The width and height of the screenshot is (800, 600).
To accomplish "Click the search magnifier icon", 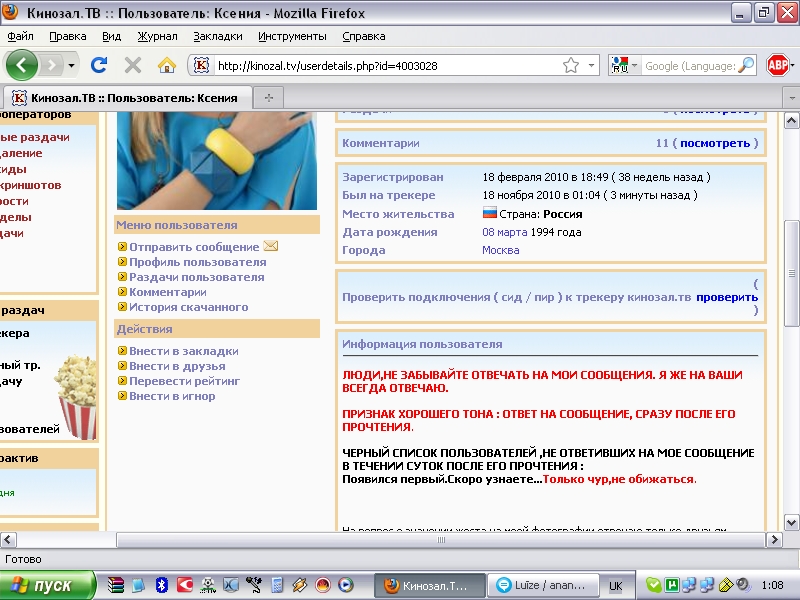I will tap(745, 66).
